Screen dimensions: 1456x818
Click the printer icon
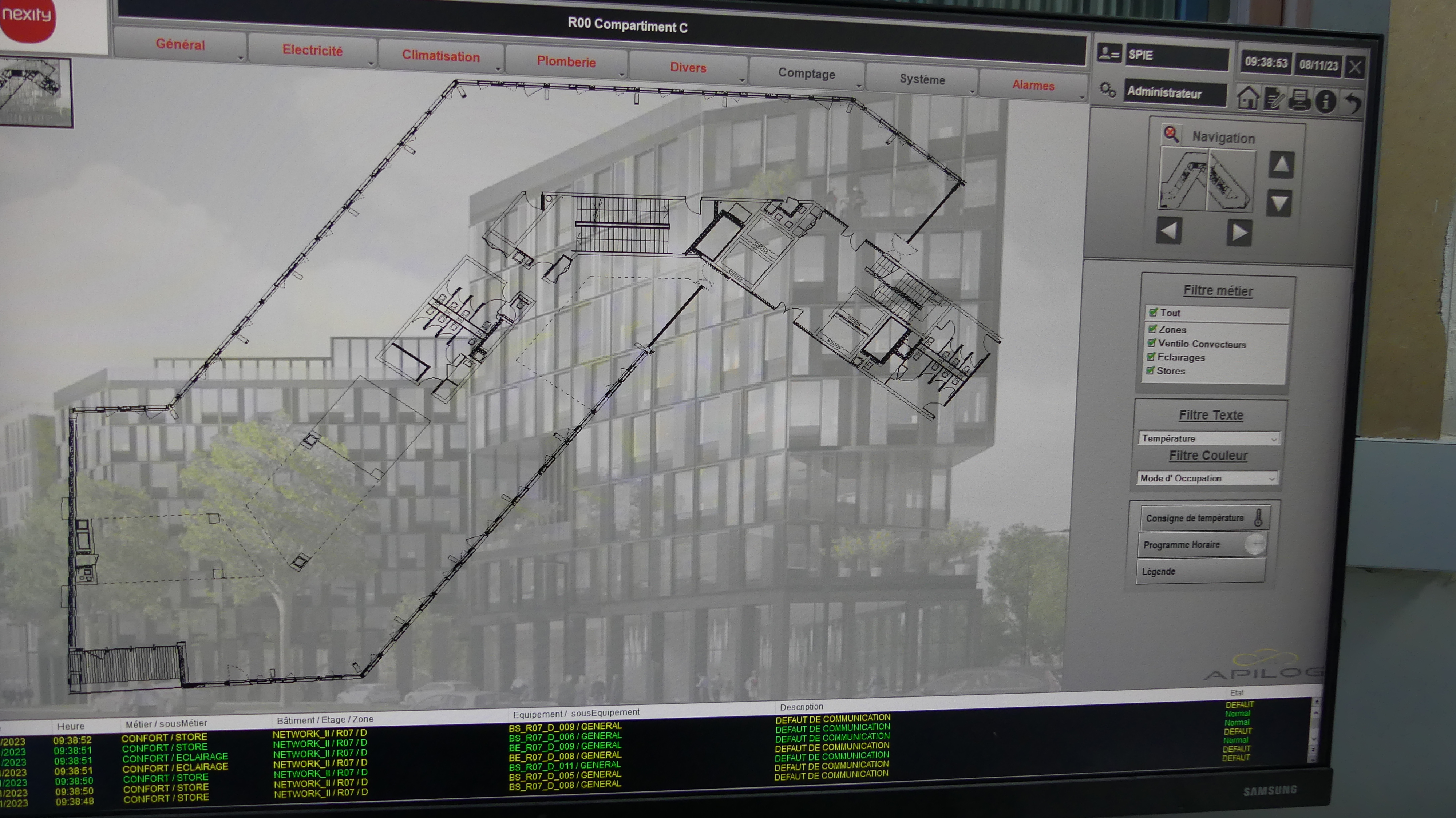pos(1299,100)
